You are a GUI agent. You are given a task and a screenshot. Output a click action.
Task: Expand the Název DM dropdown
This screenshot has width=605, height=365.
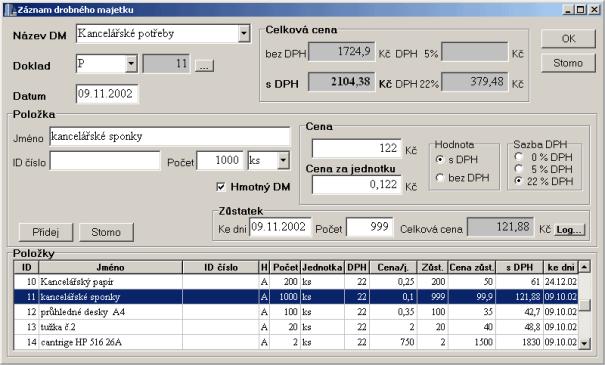click(x=244, y=34)
